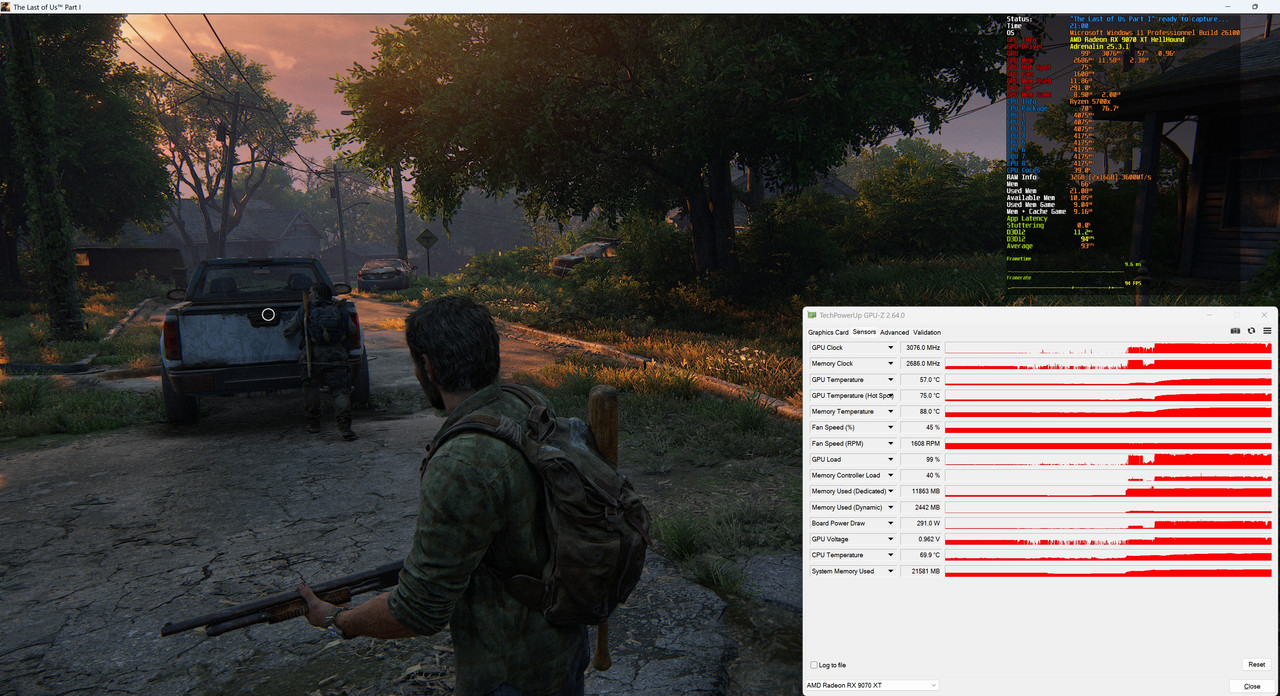Click the Reset button in GPU-Z
This screenshot has height=696, width=1280.
1256,664
